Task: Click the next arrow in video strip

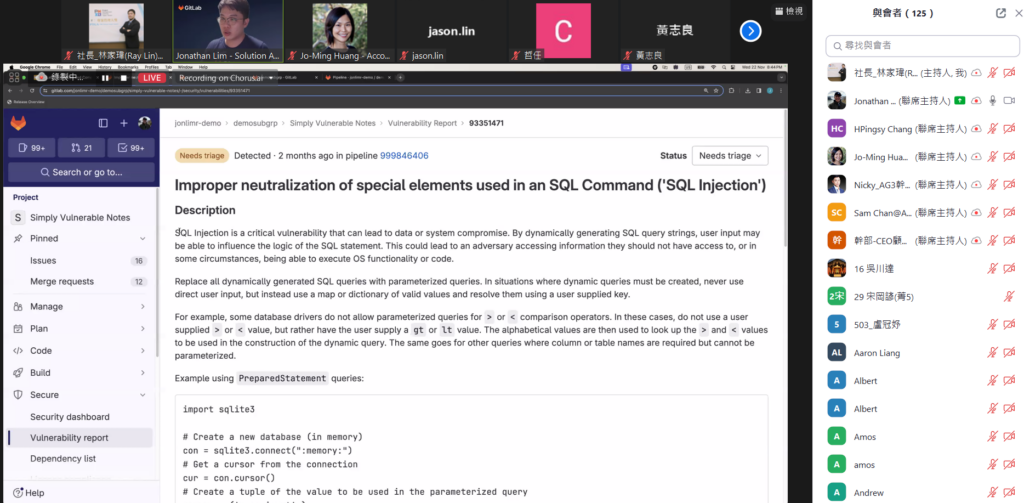Action: (750, 31)
